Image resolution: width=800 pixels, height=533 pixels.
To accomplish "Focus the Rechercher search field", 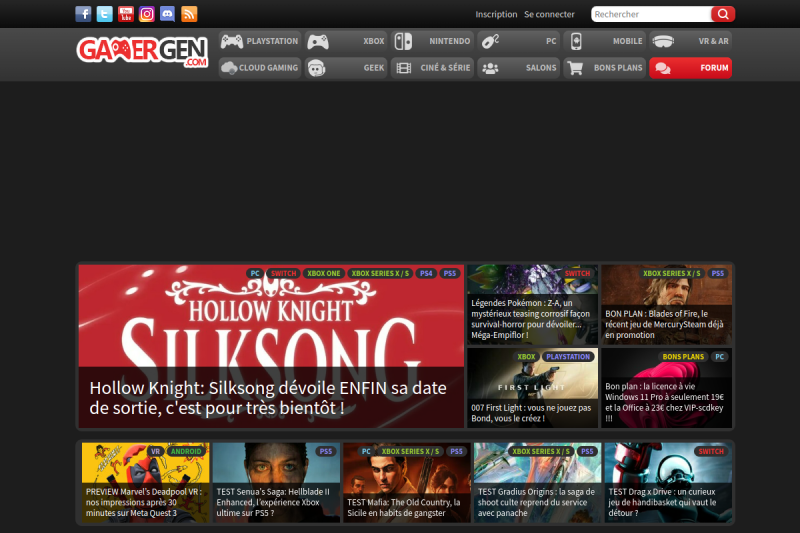I will coord(651,14).
